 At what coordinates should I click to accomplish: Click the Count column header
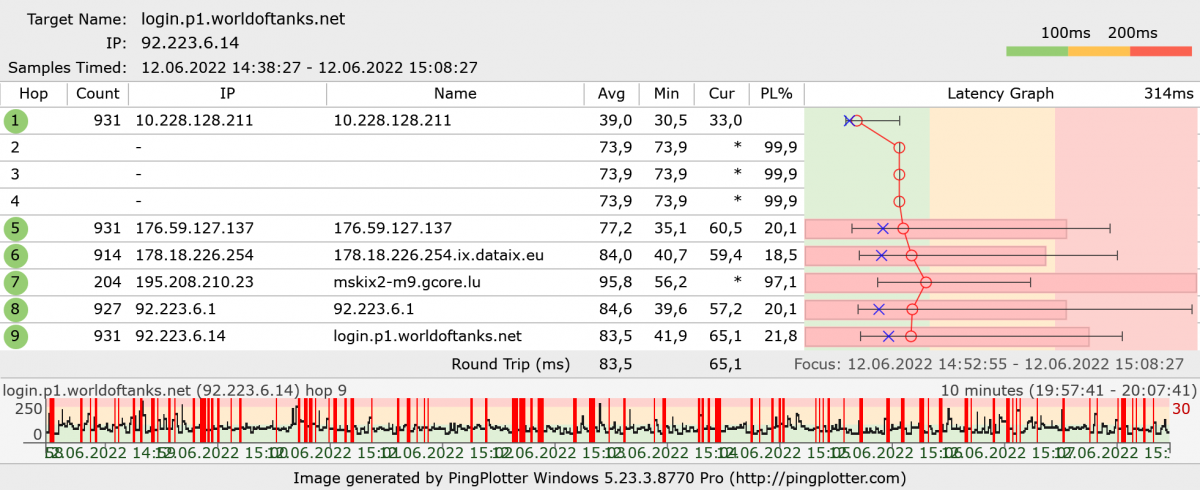click(x=97, y=94)
